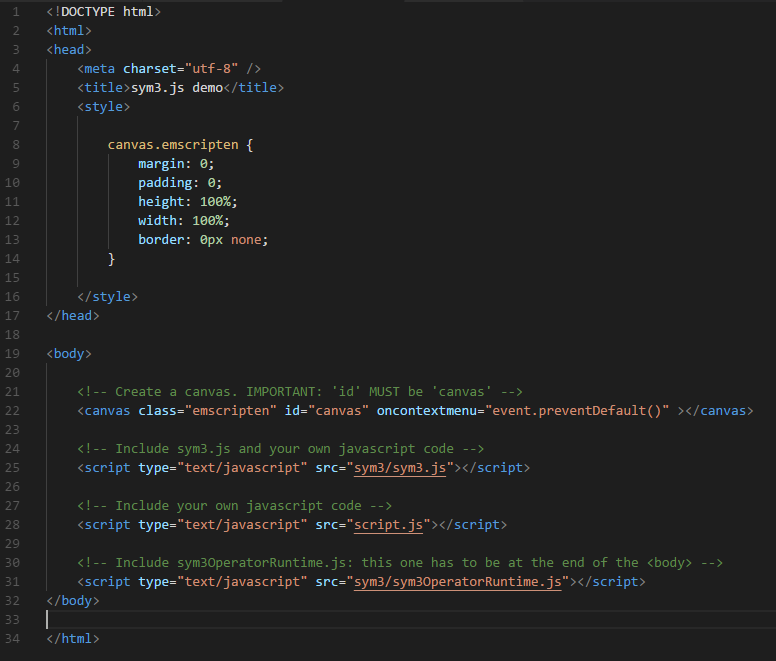This screenshot has width=776, height=661.
Task: Click line number 34 in the gutter
Action: coord(12,639)
